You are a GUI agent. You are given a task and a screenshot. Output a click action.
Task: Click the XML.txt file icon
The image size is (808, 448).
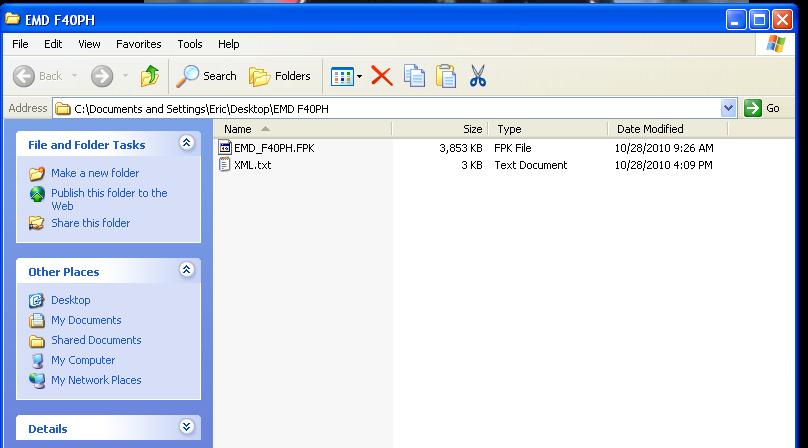pos(225,165)
